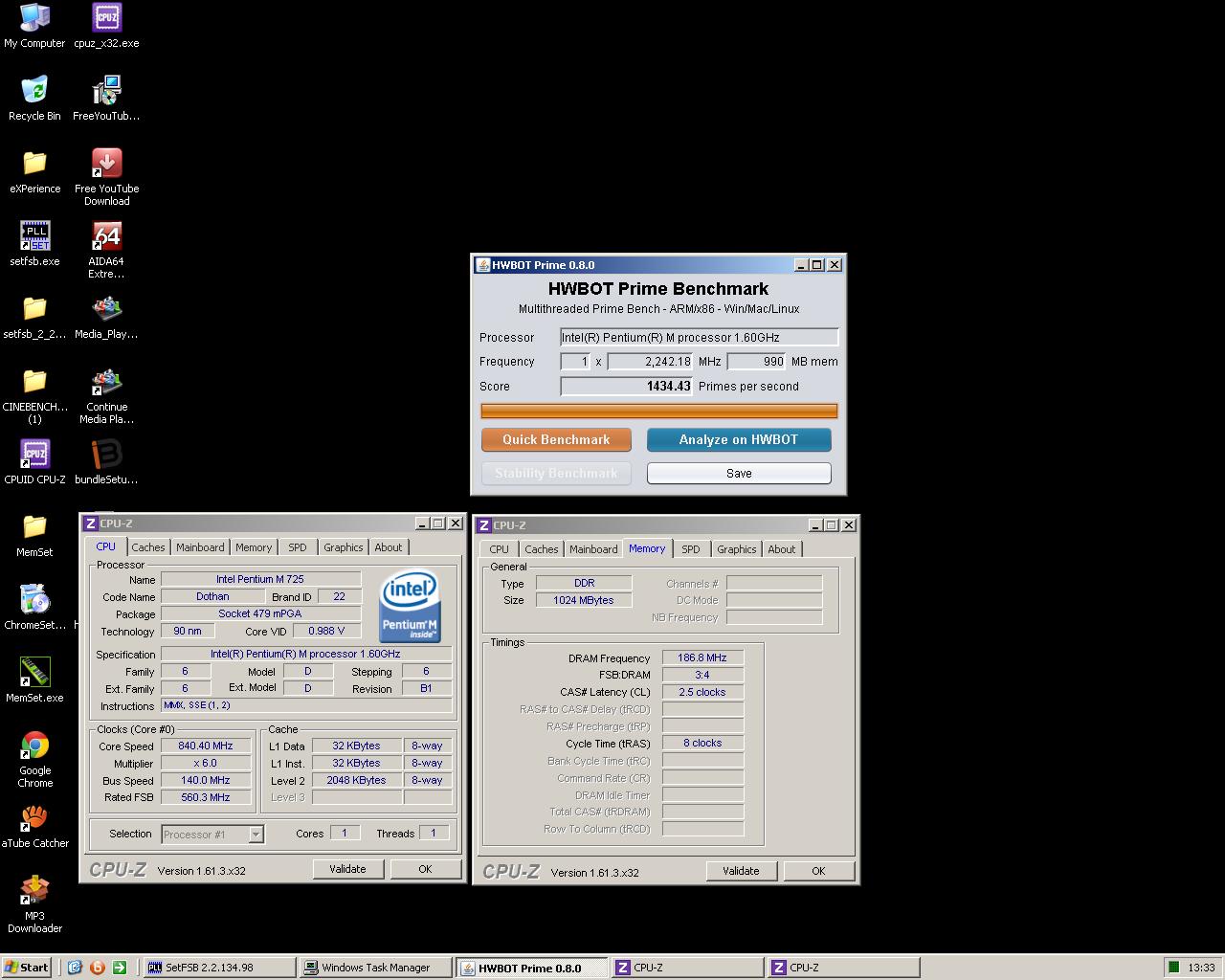The height and width of the screenshot is (980, 1225).
Task: Open SPD tab in right CPU-Z window
Action: (x=691, y=549)
